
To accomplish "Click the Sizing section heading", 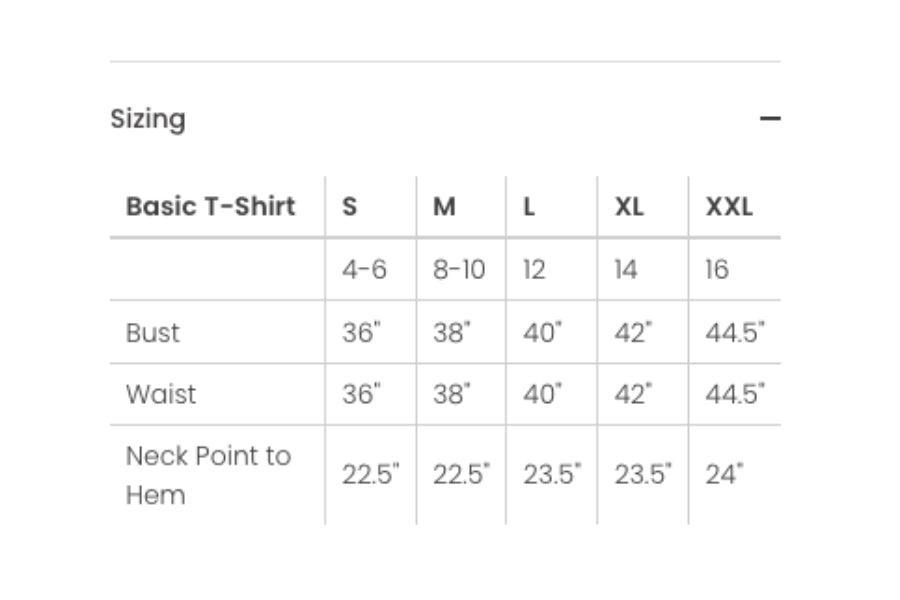I will [x=148, y=119].
